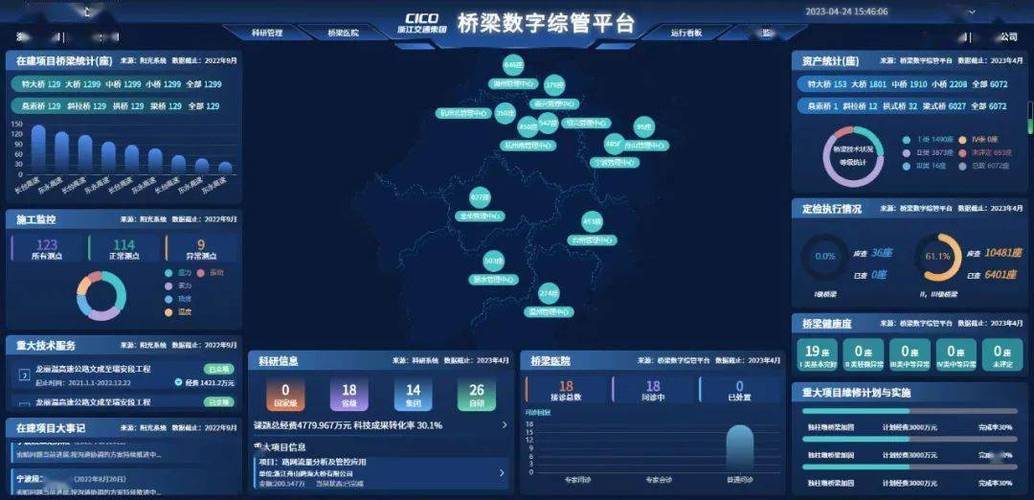Open the 运行看板 top navigation tab
The width and height of the screenshot is (1034, 500).
point(686,32)
